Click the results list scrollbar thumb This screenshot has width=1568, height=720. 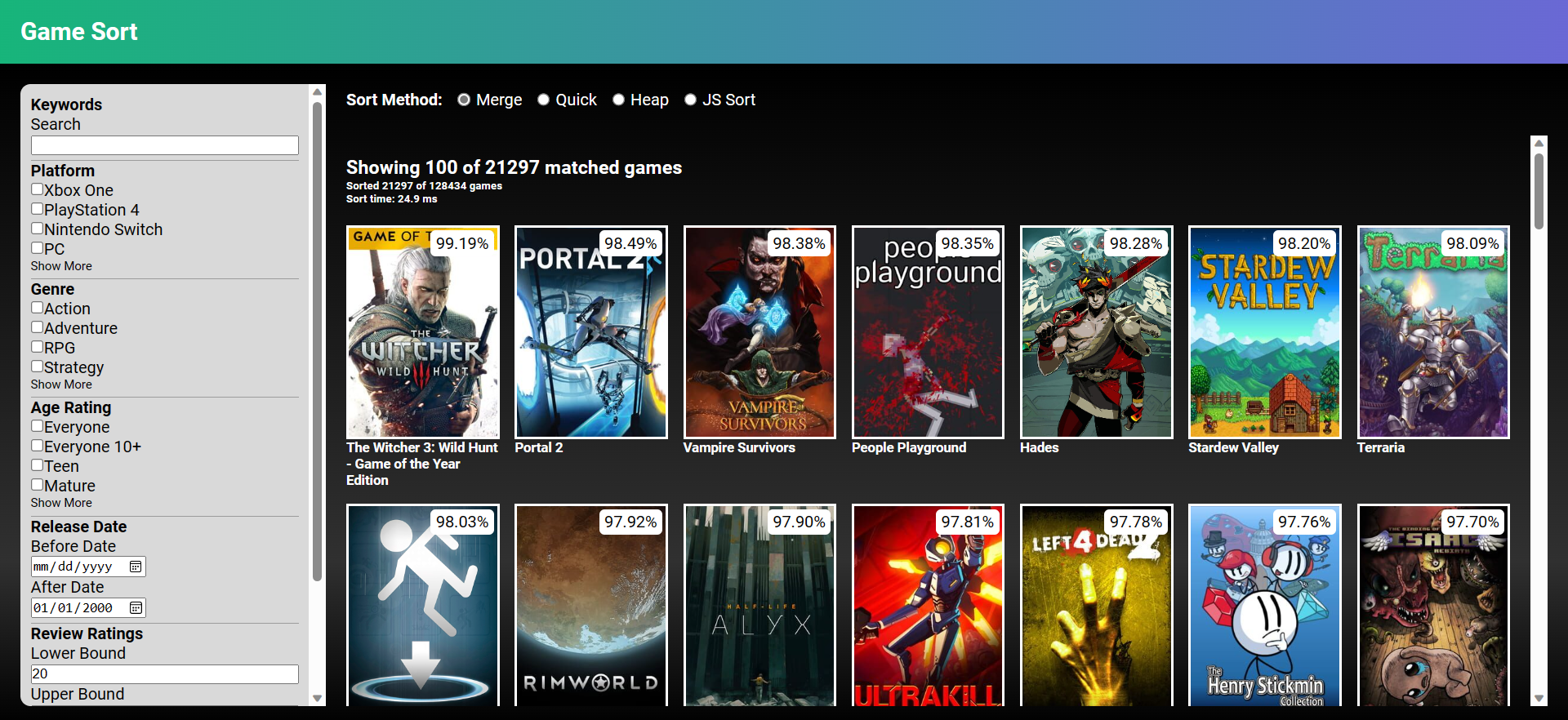coord(1539,192)
